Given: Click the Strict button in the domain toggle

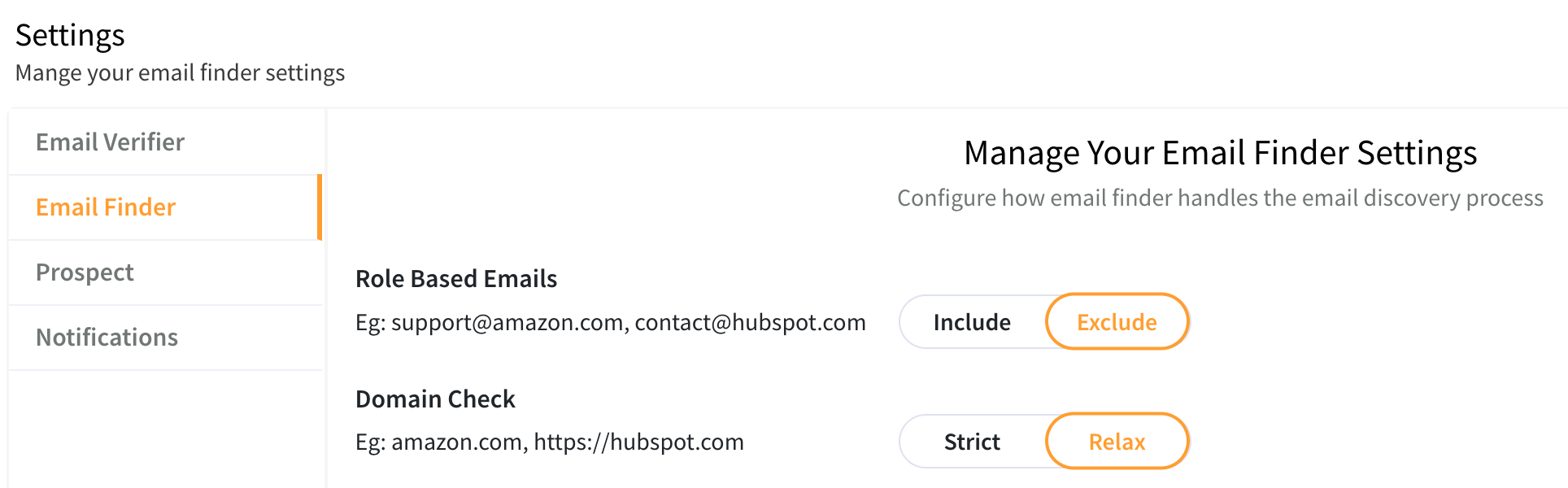Looking at the screenshot, I should 972,441.
